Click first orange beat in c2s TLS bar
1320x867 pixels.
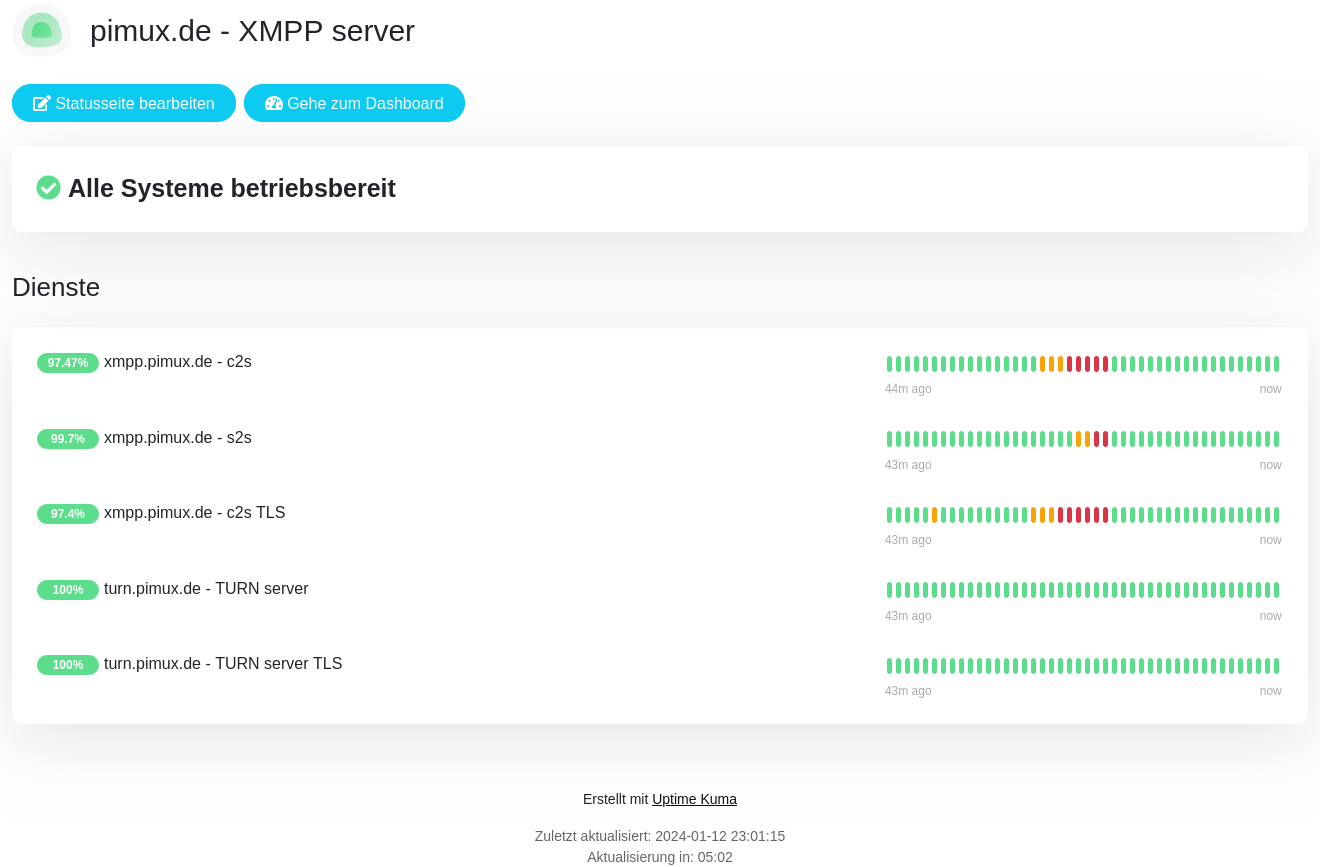[934, 515]
